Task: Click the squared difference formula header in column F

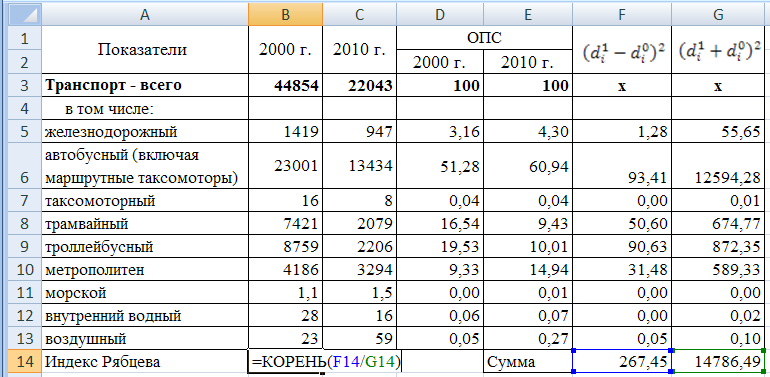Action: [x=622, y=50]
